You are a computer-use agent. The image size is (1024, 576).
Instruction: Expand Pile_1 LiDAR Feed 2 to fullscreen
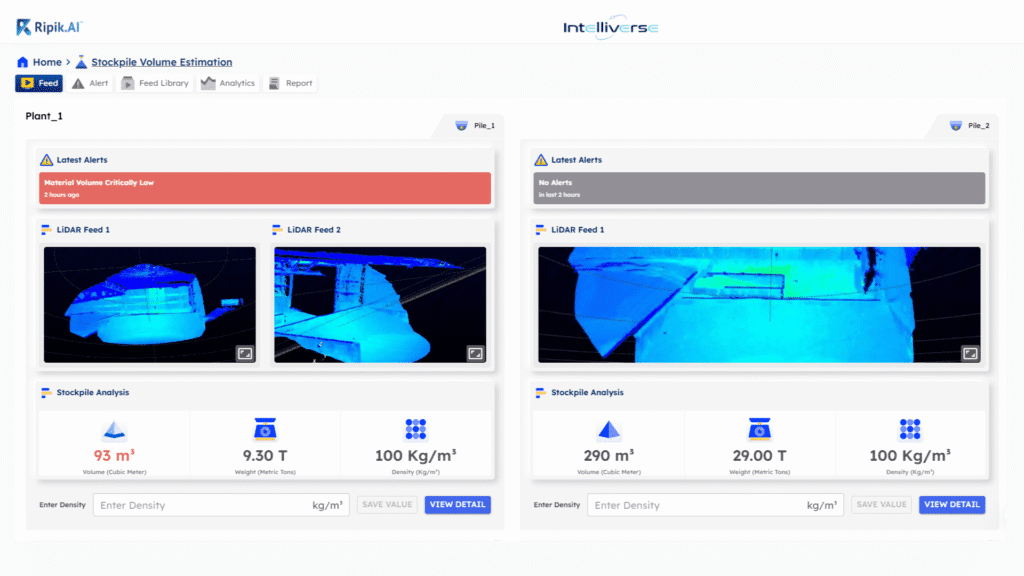(x=477, y=352)
